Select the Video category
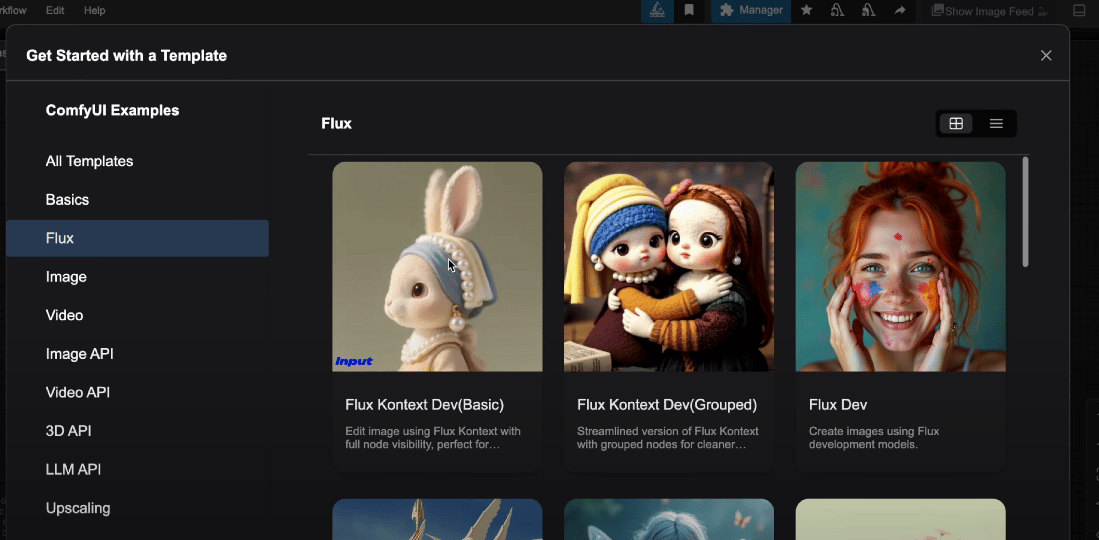This screenshot has height=540, width=1099. click(137, 316)
